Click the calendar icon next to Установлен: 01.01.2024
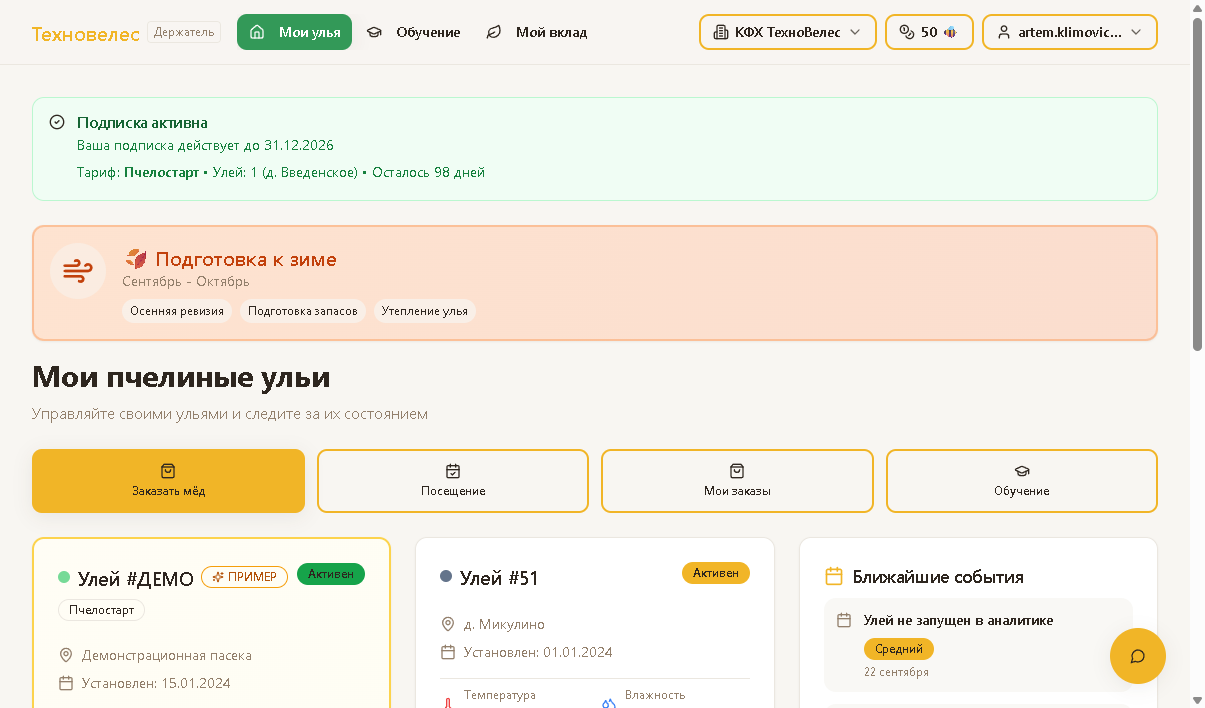 click(448, 652)
